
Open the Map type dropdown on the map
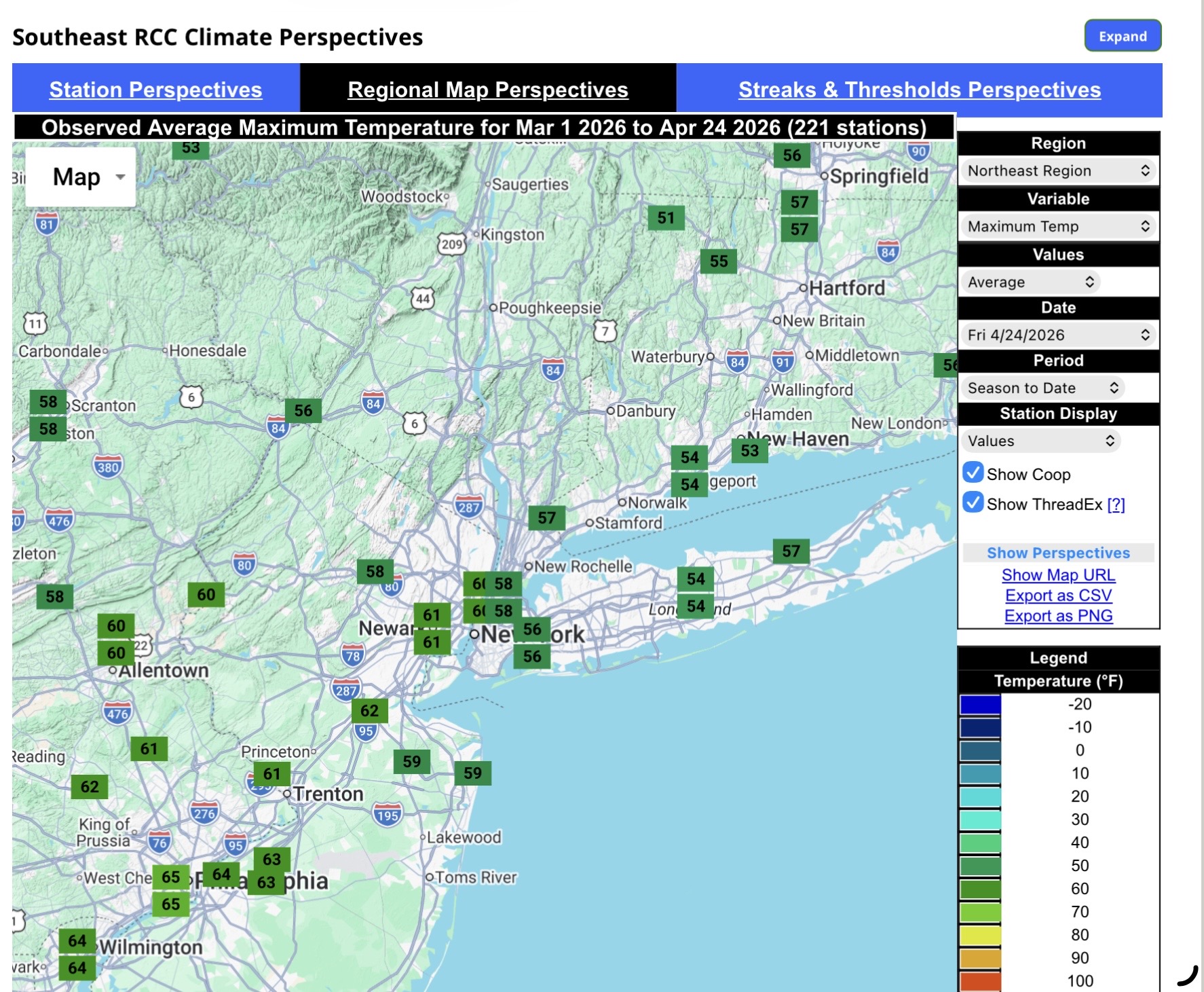tap(81, 177)
